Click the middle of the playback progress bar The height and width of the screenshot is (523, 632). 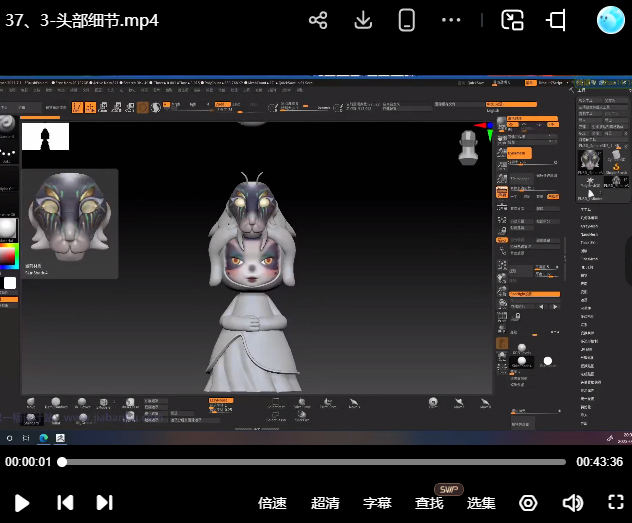[315, 462]
